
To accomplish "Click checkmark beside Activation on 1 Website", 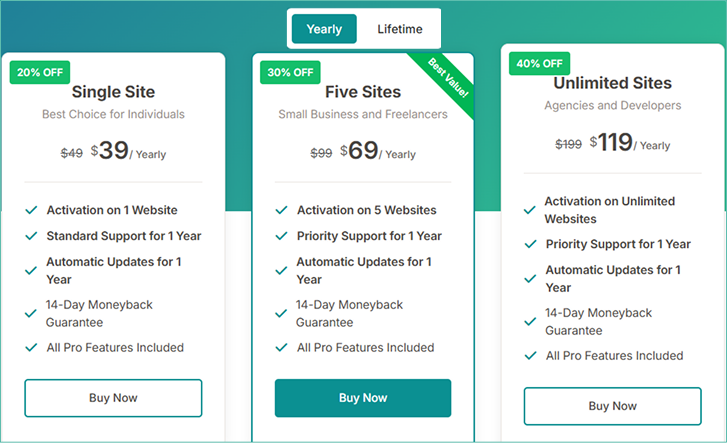I will pyautogui.click(x=32, y=211).
